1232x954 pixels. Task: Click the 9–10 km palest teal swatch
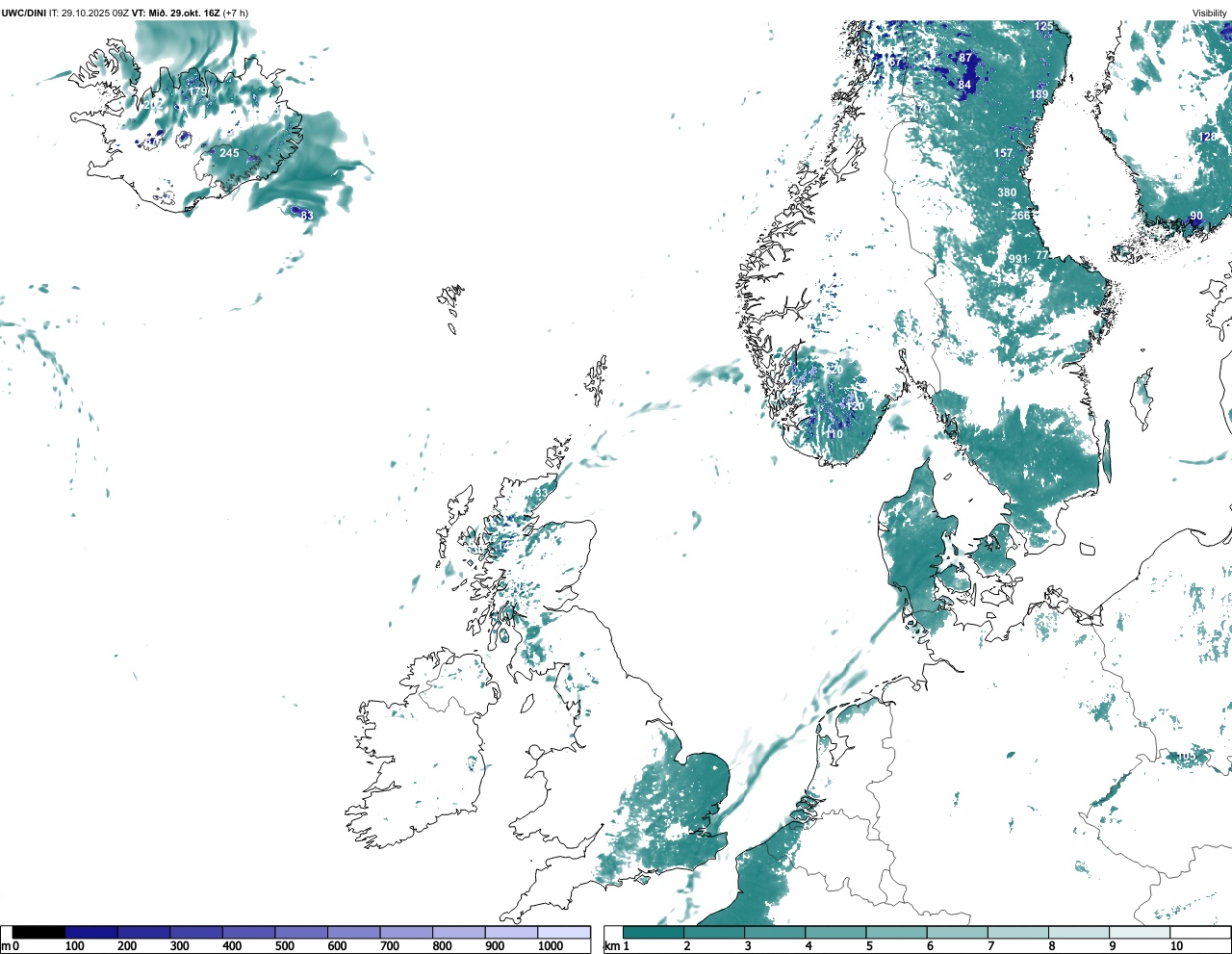click(x=1139, y=932)
